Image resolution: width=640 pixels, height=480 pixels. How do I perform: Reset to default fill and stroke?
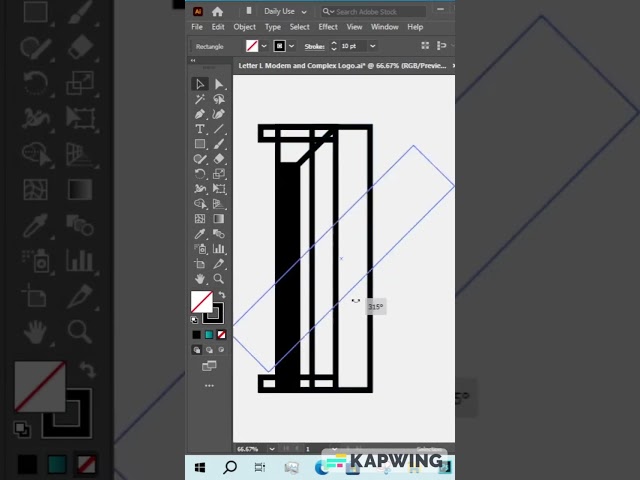pos(194,320)
